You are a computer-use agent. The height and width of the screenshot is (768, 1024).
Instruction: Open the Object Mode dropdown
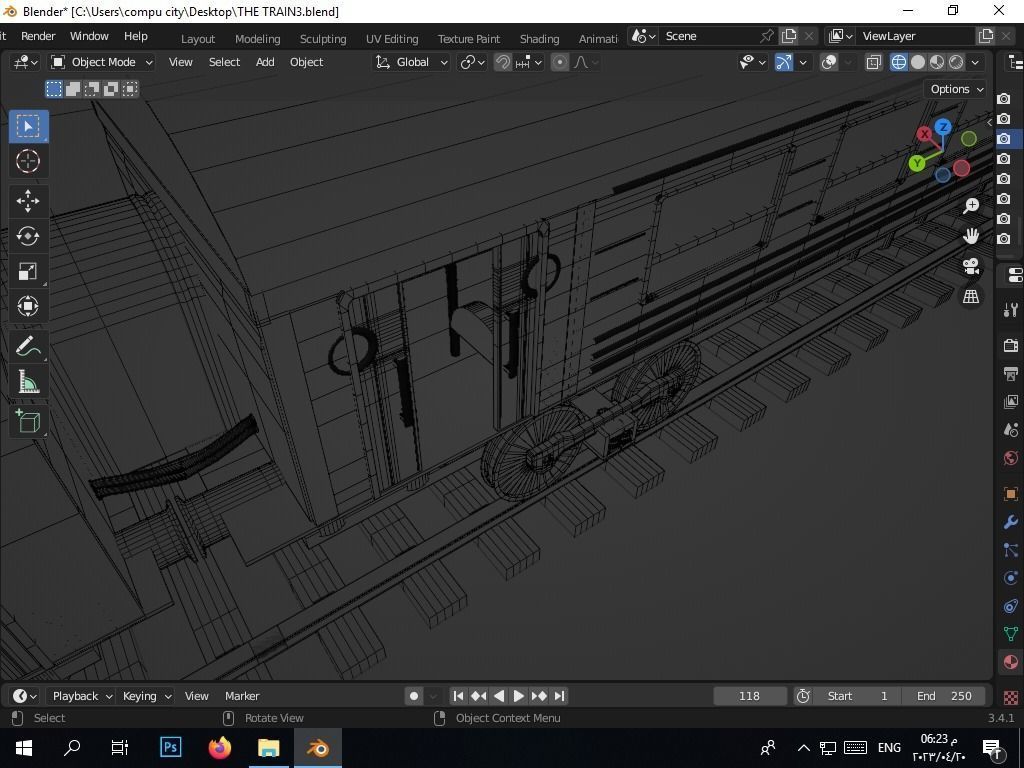[x=103, y=62]
